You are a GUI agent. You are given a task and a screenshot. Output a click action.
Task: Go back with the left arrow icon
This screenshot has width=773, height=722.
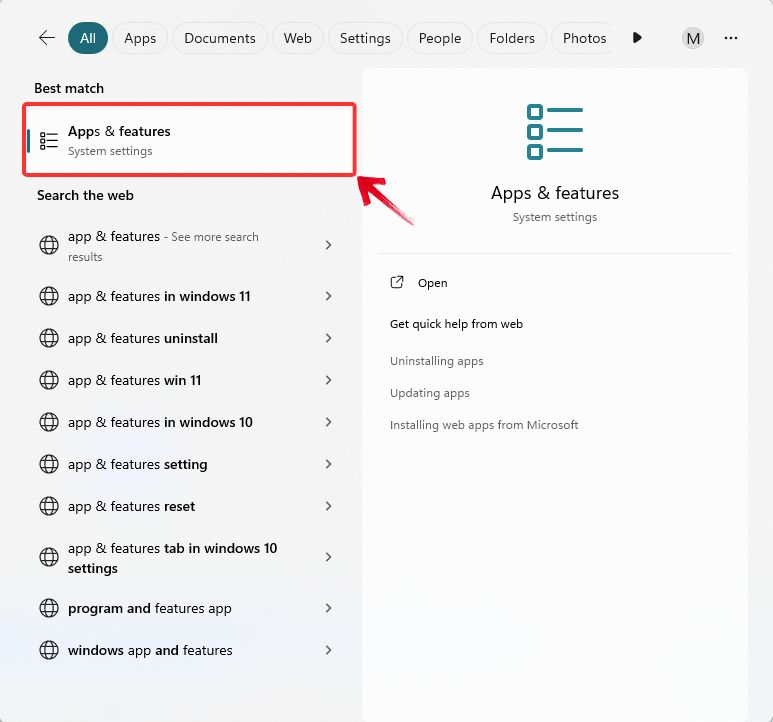47,37
